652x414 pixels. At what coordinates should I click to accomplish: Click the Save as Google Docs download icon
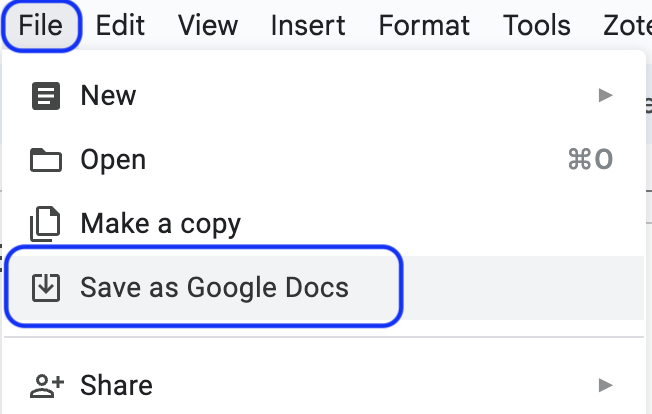click(46, 288)
